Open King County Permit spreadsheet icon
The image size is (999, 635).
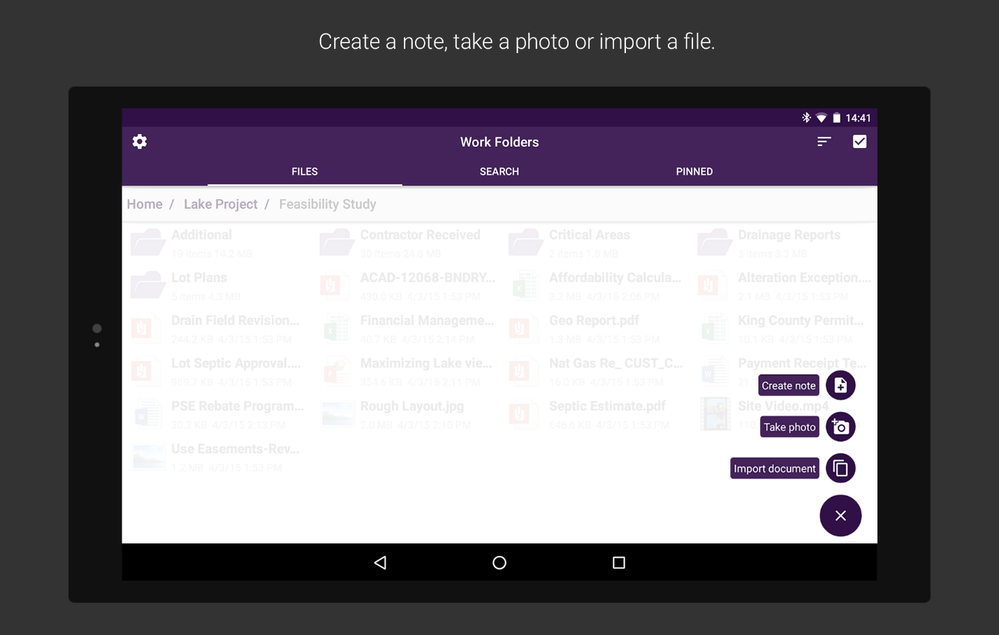click(x=713, y=328)
